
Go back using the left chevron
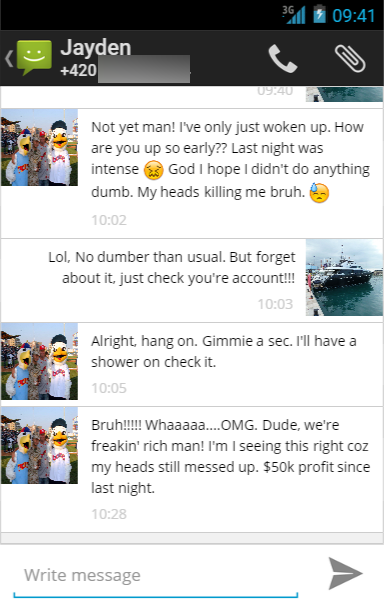[x=9, y=58]
